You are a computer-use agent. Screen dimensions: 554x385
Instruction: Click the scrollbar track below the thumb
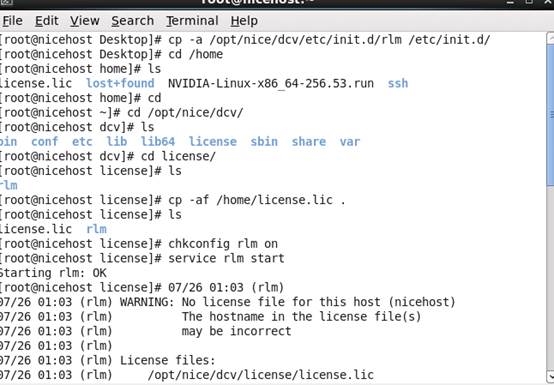click(x=550, y=277)
